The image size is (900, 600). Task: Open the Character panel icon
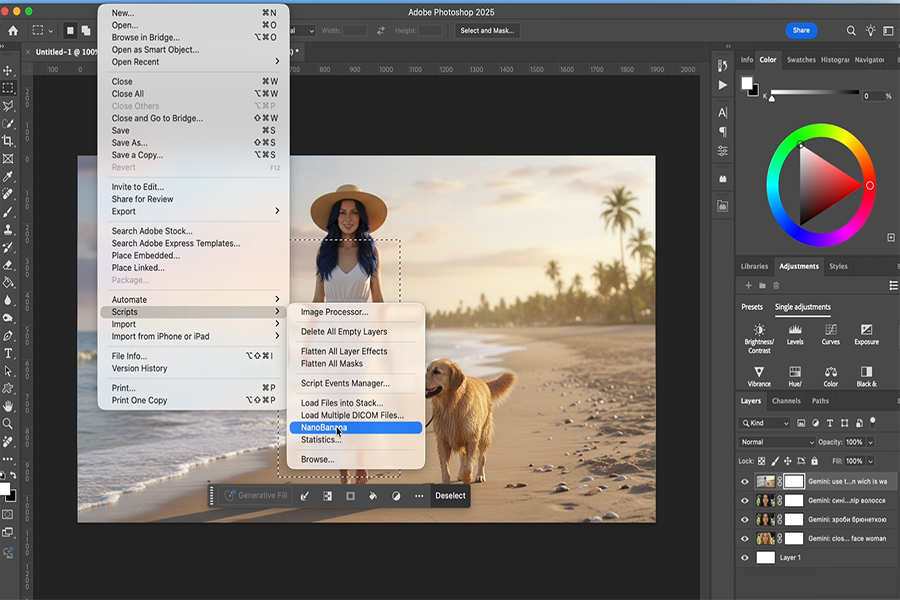723,113
